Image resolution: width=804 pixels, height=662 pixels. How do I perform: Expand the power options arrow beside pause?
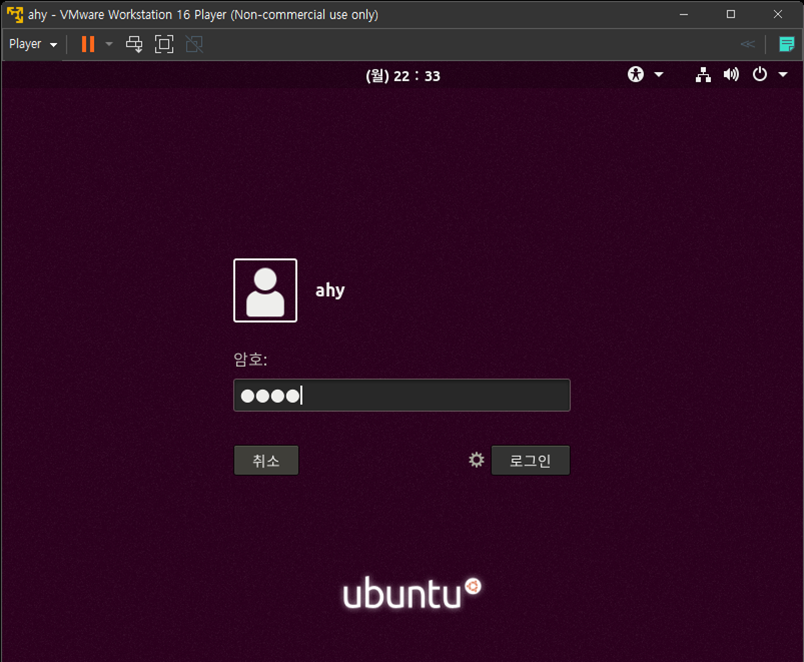(109, 44)
